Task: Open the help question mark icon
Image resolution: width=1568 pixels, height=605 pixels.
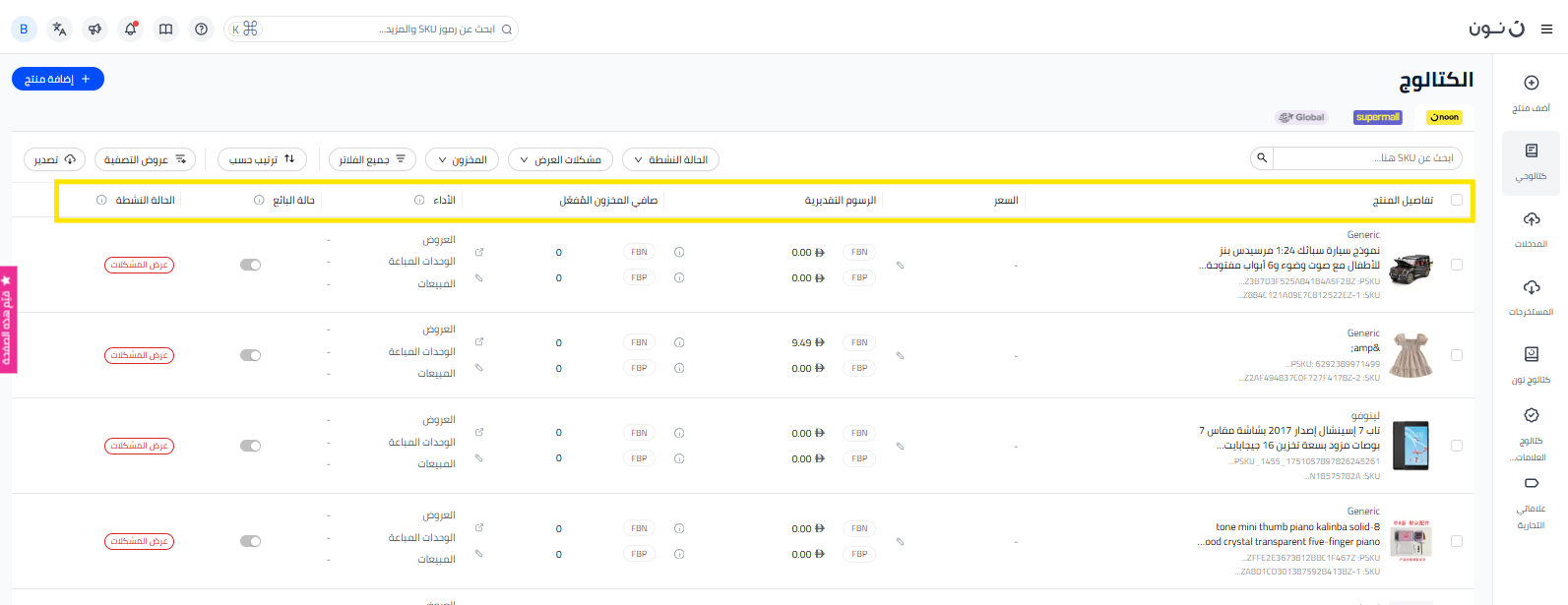Action: (x=201, y=30)
